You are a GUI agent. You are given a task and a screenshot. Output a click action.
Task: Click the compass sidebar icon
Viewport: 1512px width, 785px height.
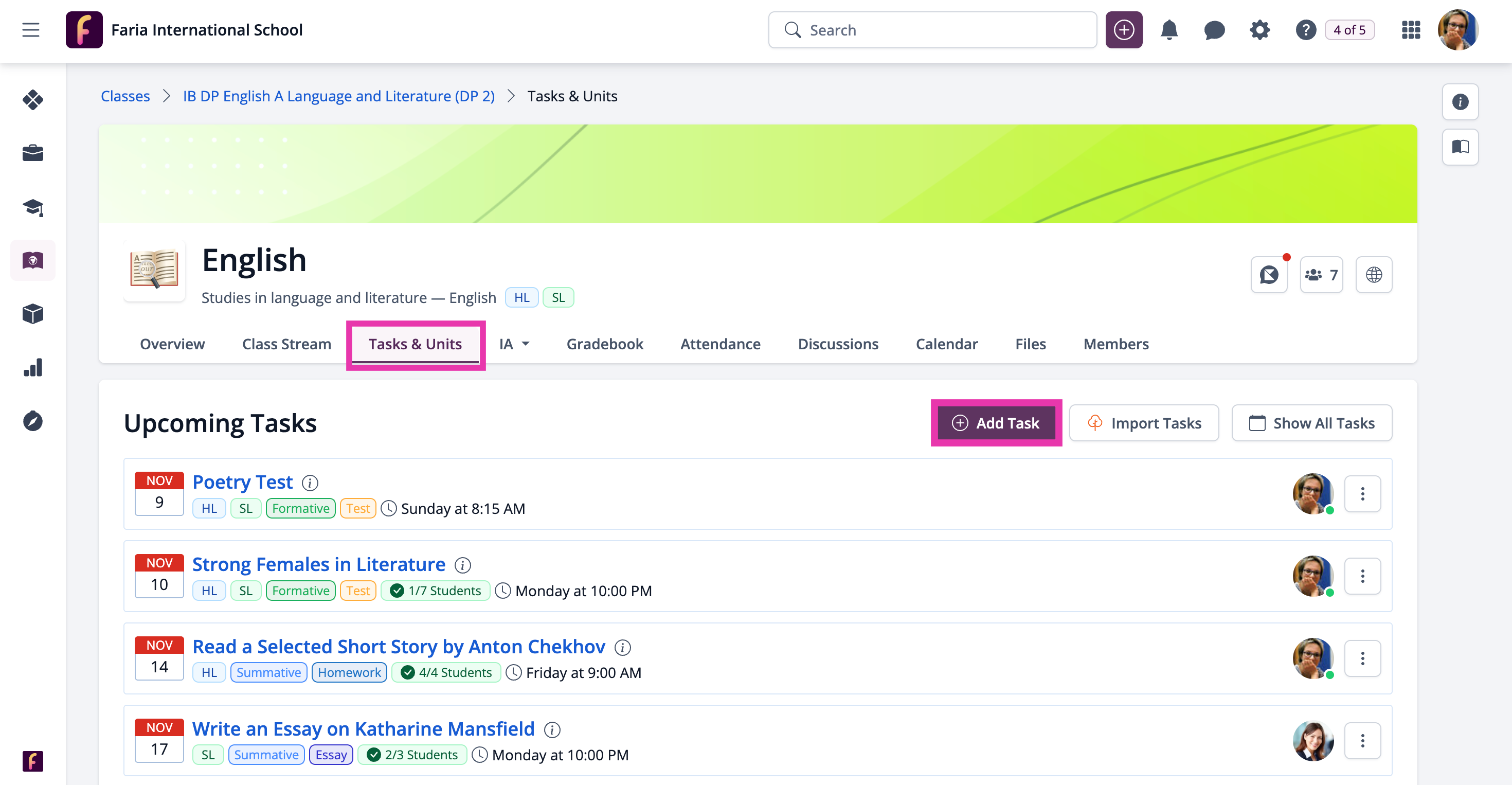click(x=33, y=421)
